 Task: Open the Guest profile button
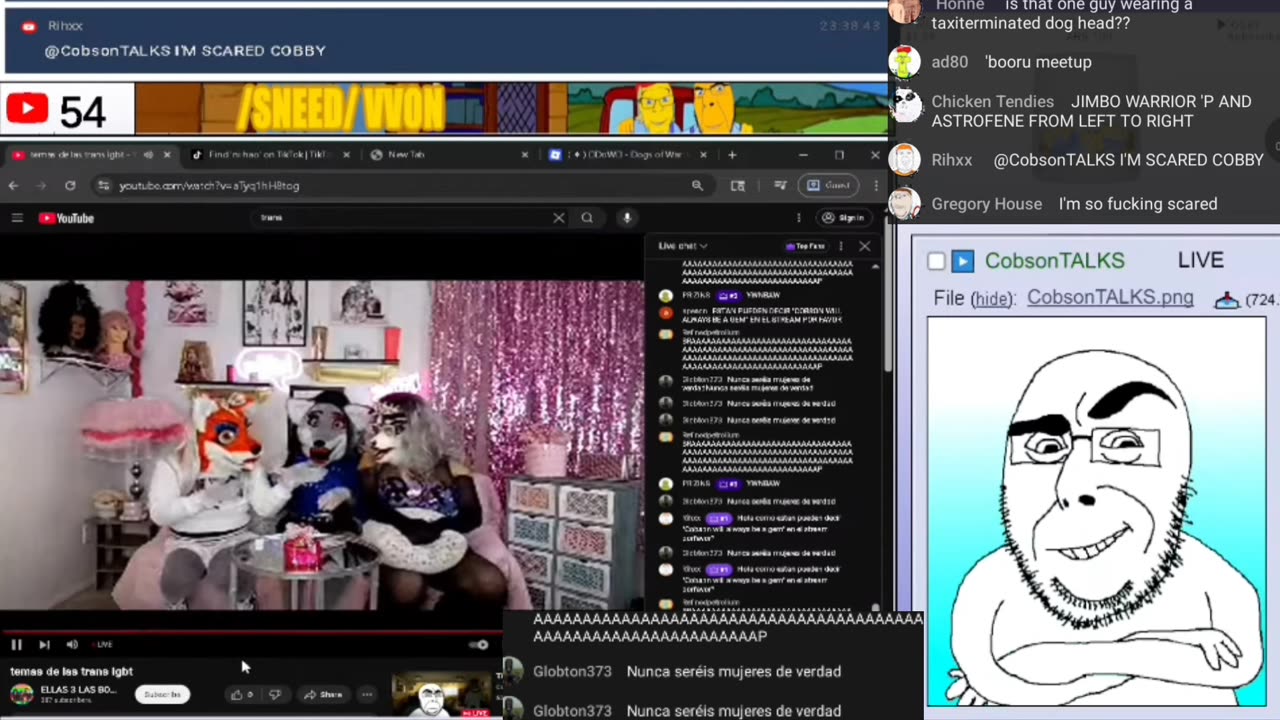pyautogui.click(x=828, y=186)
